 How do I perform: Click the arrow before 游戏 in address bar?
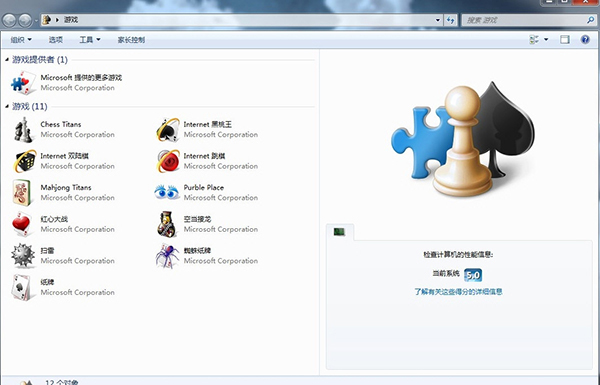57,20
